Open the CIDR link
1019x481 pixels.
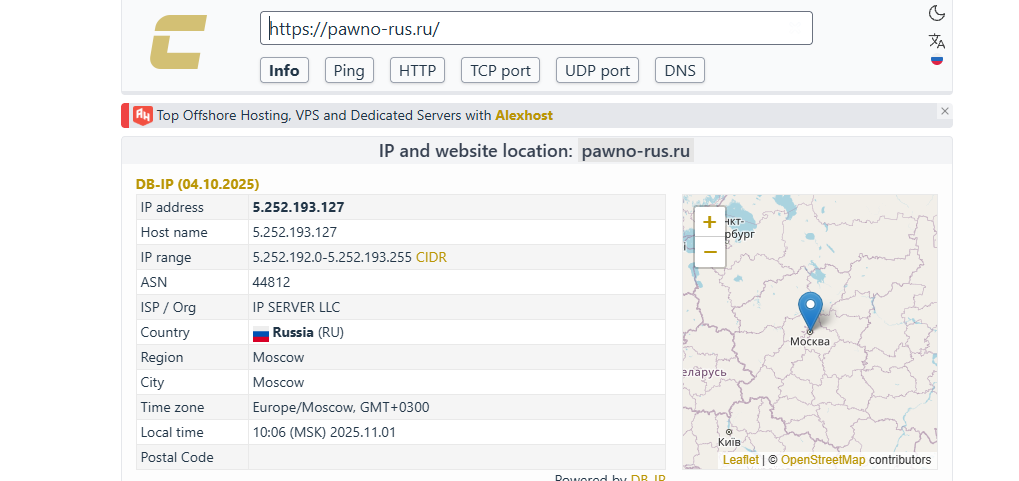click(431, 257)
